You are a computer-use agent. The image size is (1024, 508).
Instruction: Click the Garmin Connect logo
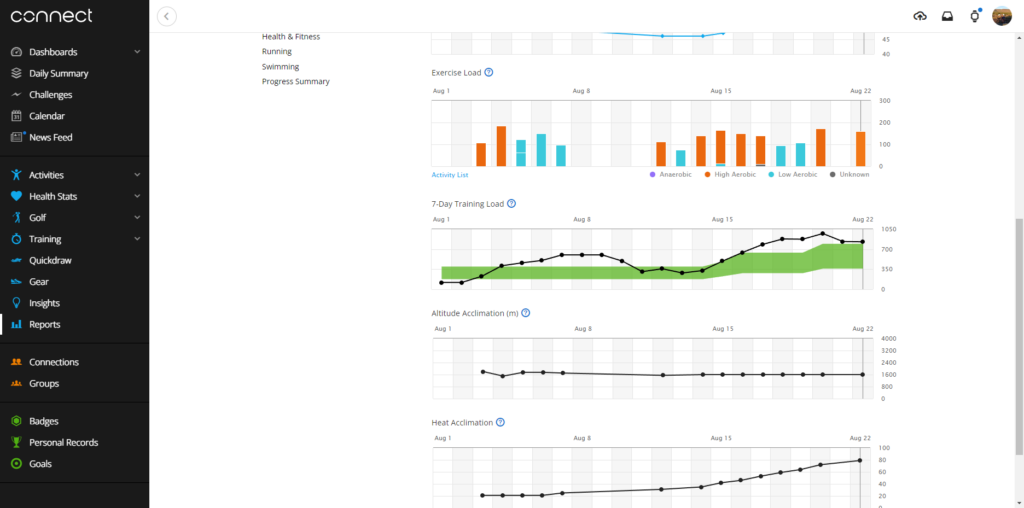[x=52, y=16]
